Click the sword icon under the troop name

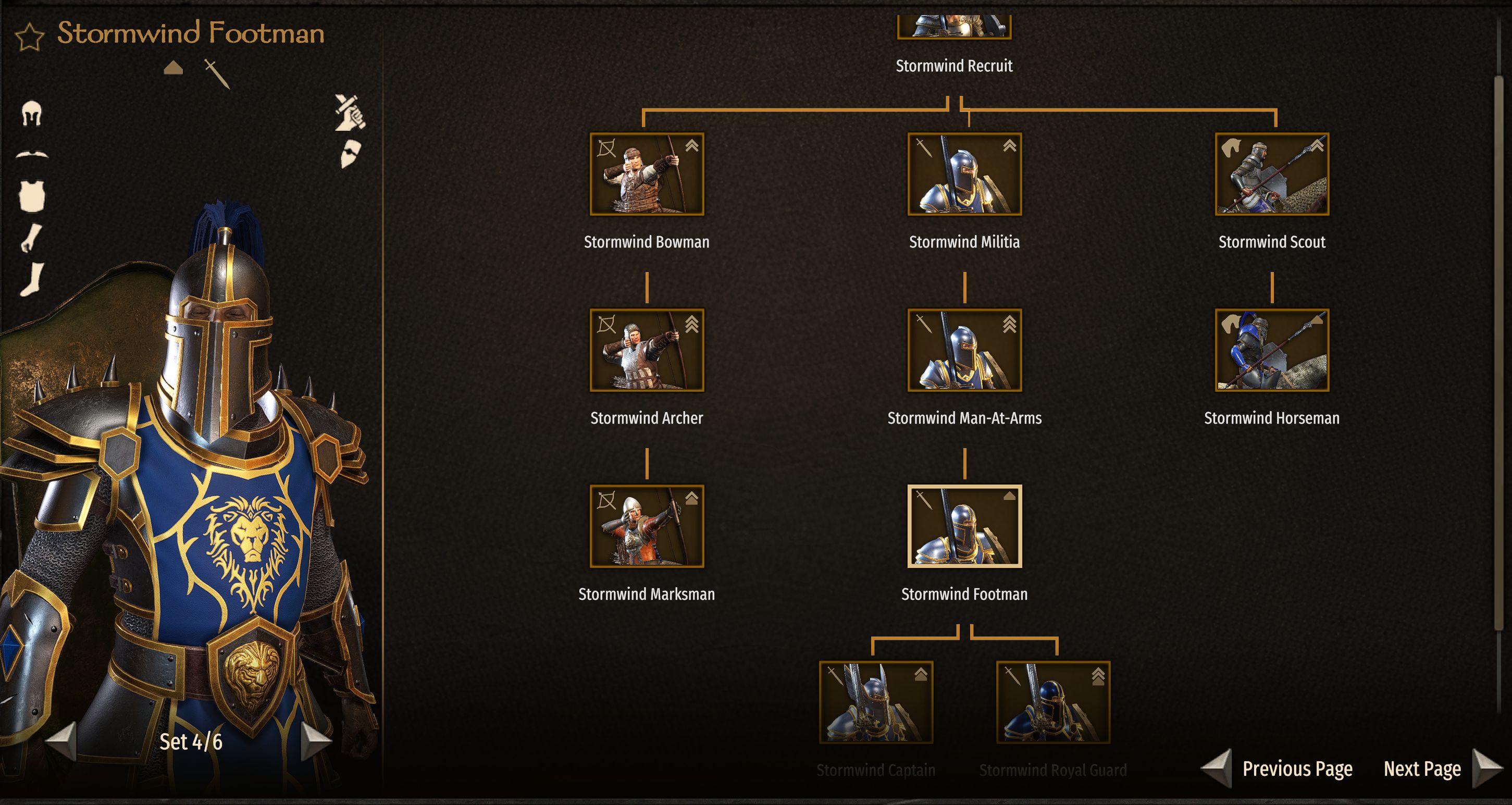217,73
